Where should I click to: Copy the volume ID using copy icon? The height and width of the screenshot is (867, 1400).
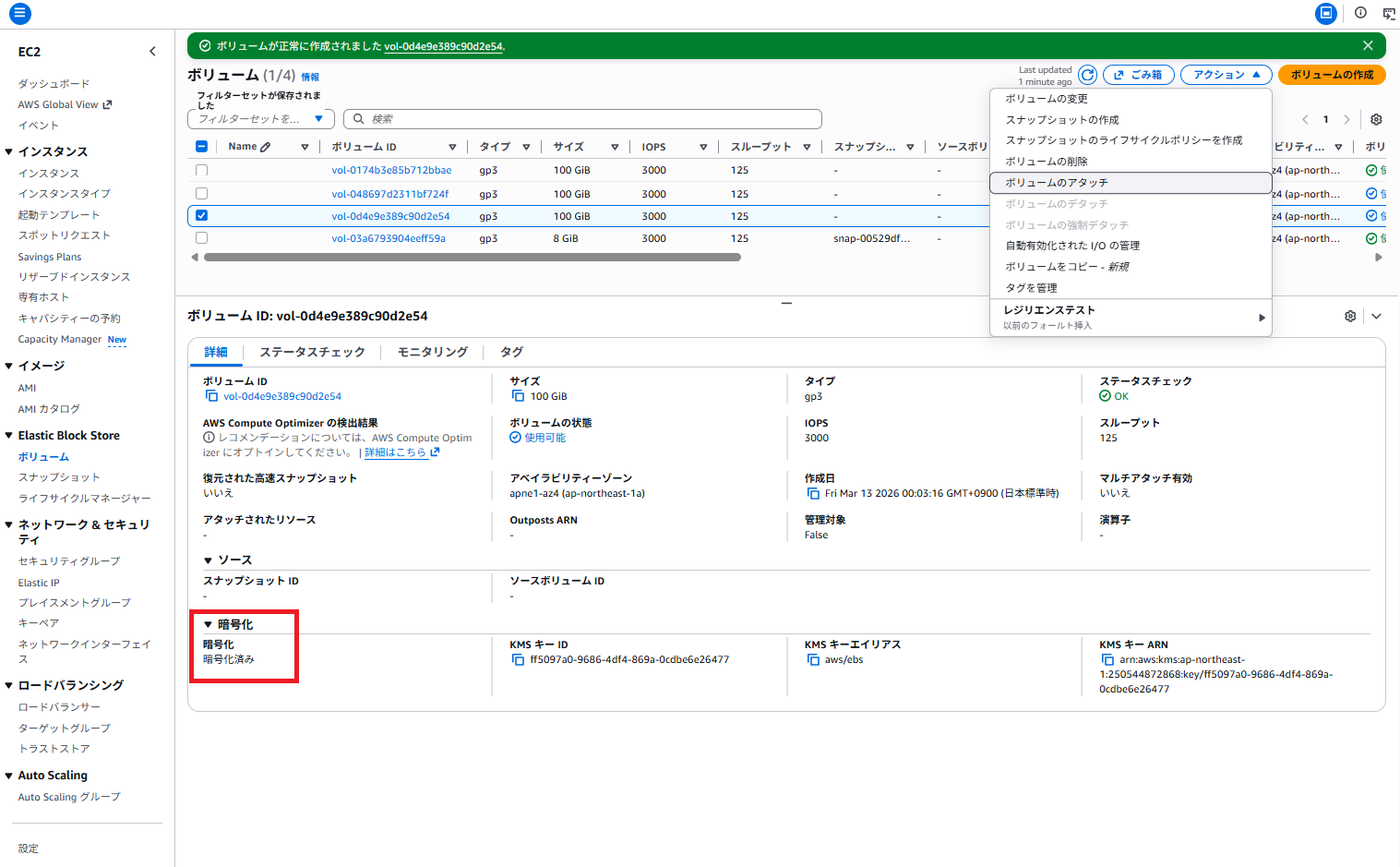[x=211, y=396]
